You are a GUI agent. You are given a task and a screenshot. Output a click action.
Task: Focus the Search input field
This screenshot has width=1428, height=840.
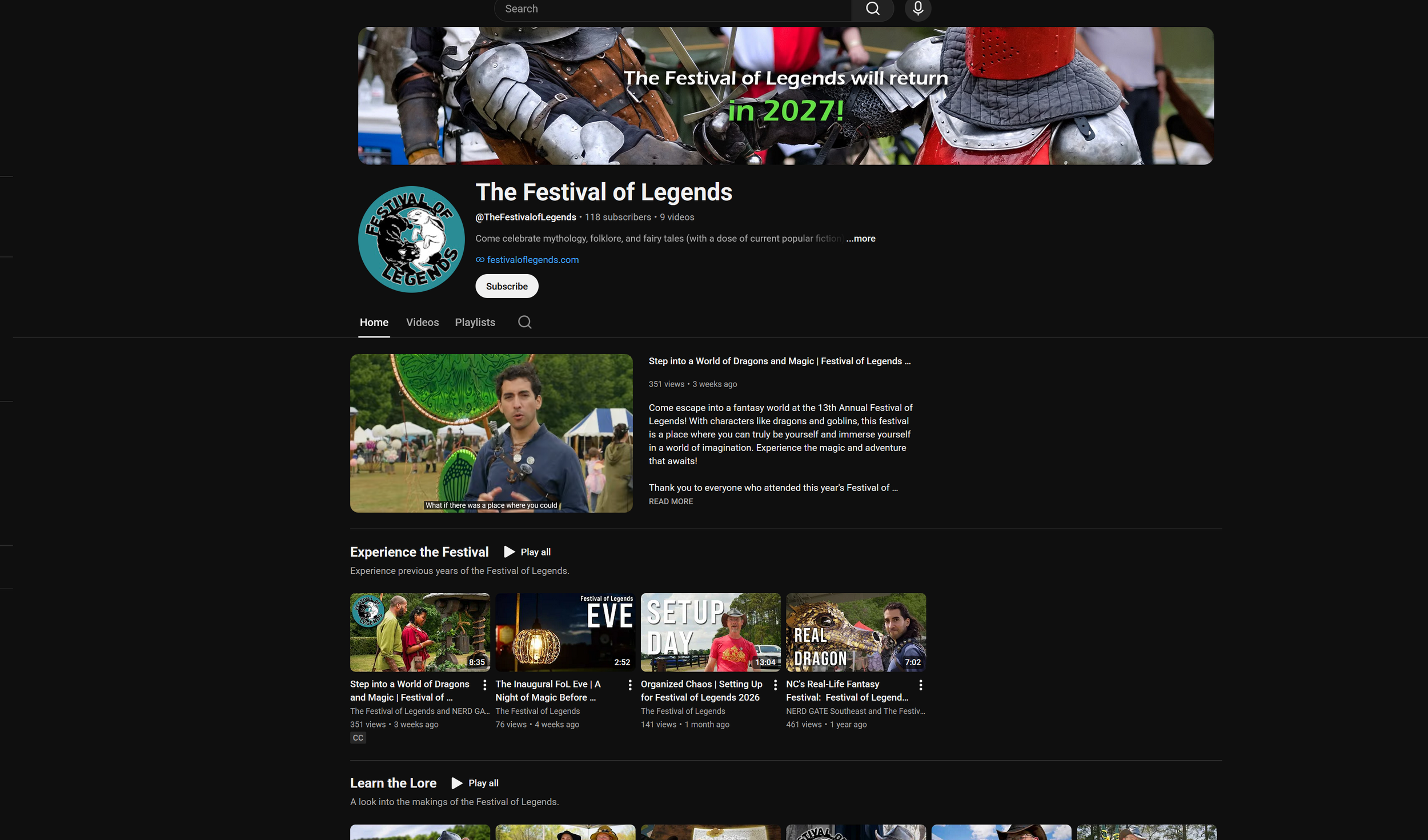673,9
